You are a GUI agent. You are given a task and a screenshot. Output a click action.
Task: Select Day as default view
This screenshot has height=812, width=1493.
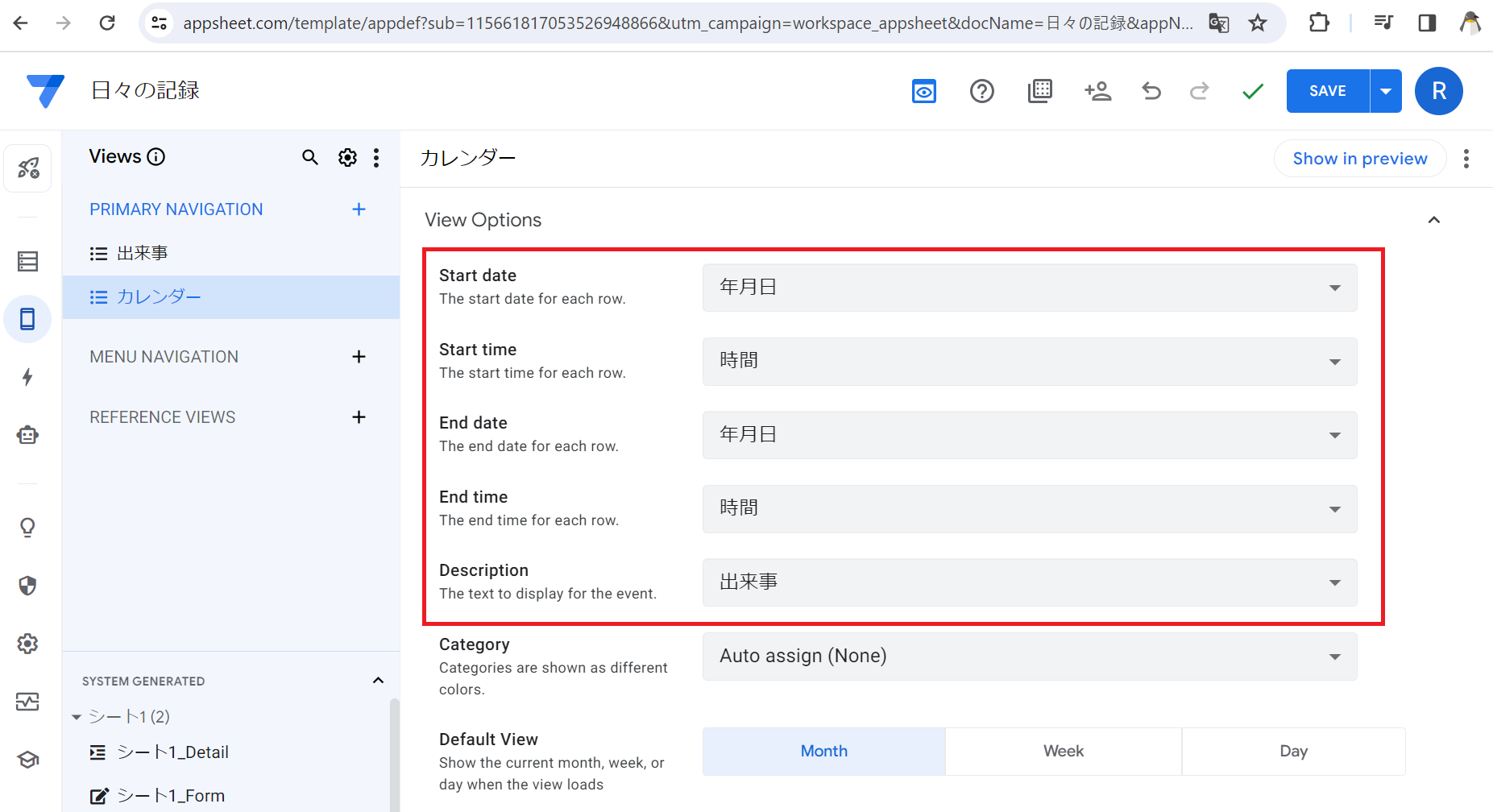click(1294, 752)
